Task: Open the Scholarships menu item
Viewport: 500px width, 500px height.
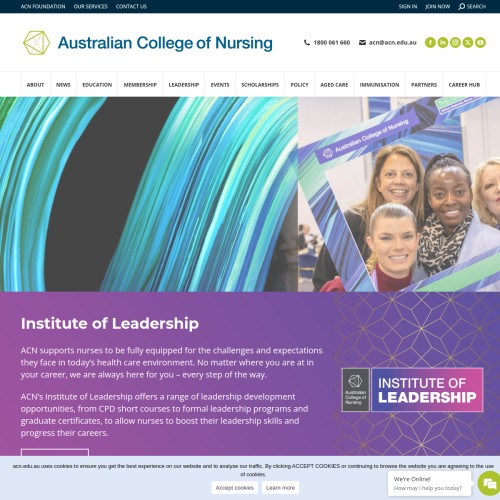Action: click(260, 85)
